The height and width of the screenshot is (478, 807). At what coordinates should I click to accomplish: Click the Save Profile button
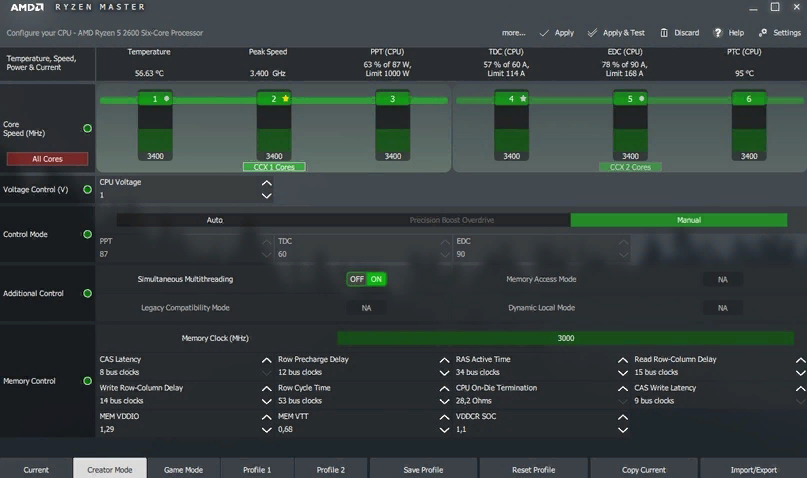click(x=423, y=469)
